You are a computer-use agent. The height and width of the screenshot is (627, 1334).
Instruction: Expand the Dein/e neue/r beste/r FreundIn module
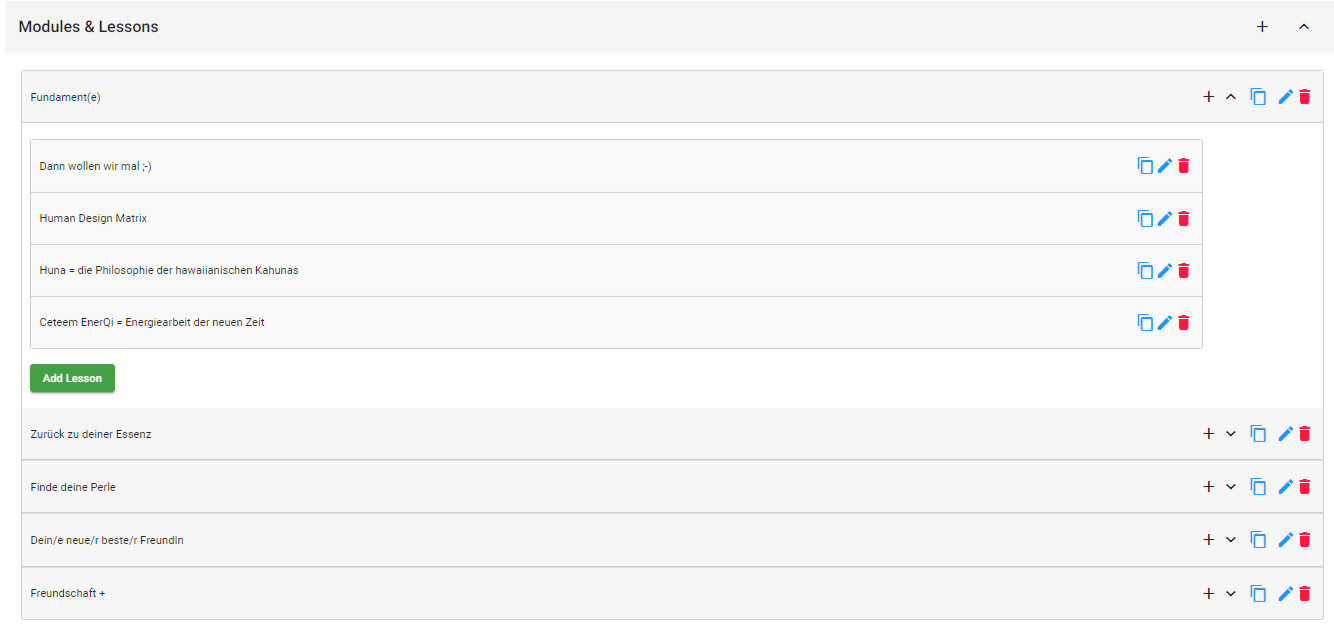pyautogui.click(x=1231, y=540)
